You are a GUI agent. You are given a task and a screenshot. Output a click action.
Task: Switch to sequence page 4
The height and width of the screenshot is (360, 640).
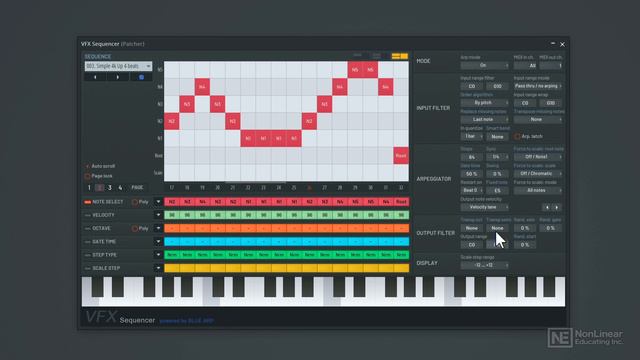click(x=120, y=188)
